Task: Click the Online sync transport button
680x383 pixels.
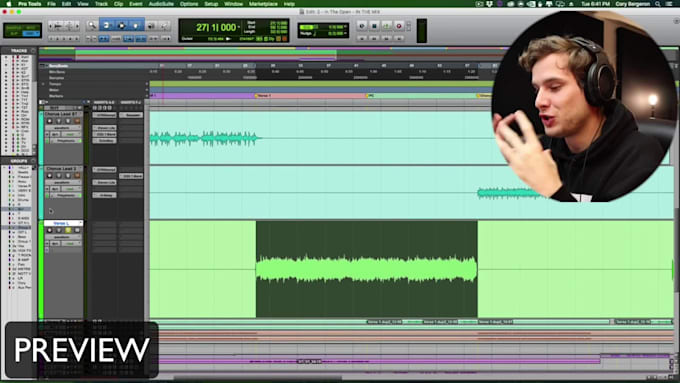Action: tap(362, 26)
